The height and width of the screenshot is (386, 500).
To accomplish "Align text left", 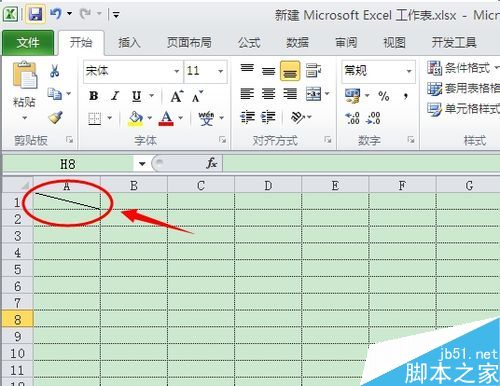I will pyautogui.click(x=247, y=94).
